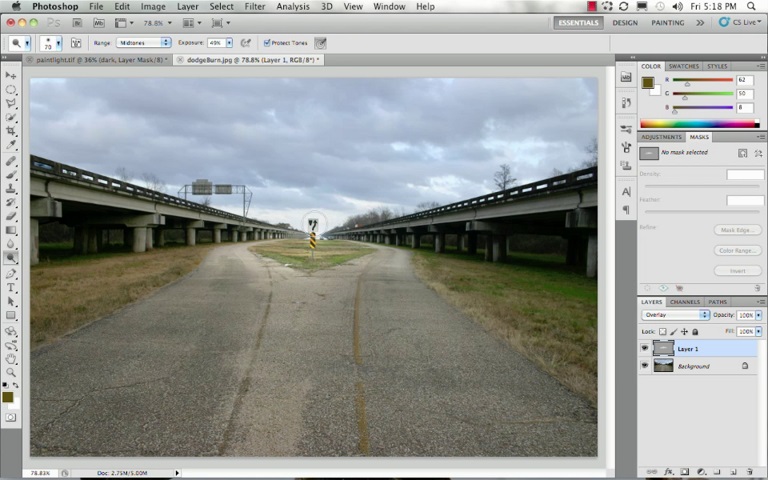Select the Eraser tool
The height and width of the screenshot is (480, 768).
[x=11, y=216]
